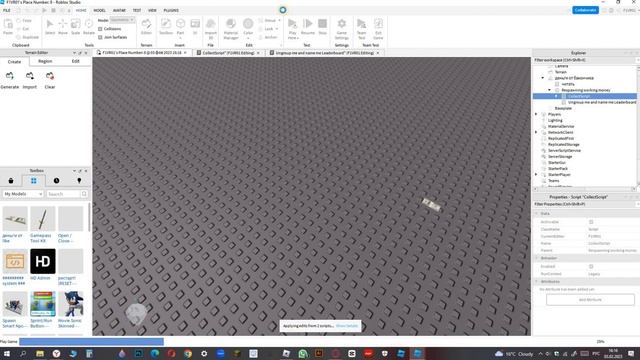The image size is (640, 360).
Task: Open the My Models dropdown
Action: [23, 194]
